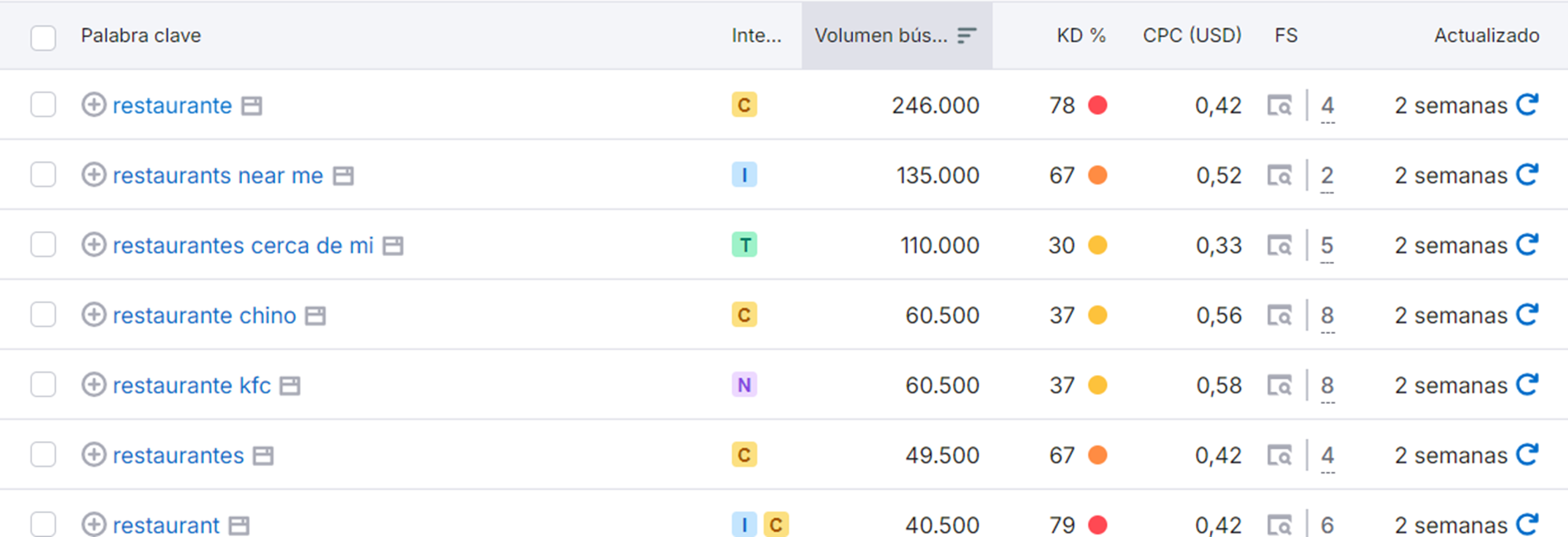The image size is (1568, 537).
Task: Open SERP icon for restaurantes cerca de mi
Action: (x=1280, y=245)
